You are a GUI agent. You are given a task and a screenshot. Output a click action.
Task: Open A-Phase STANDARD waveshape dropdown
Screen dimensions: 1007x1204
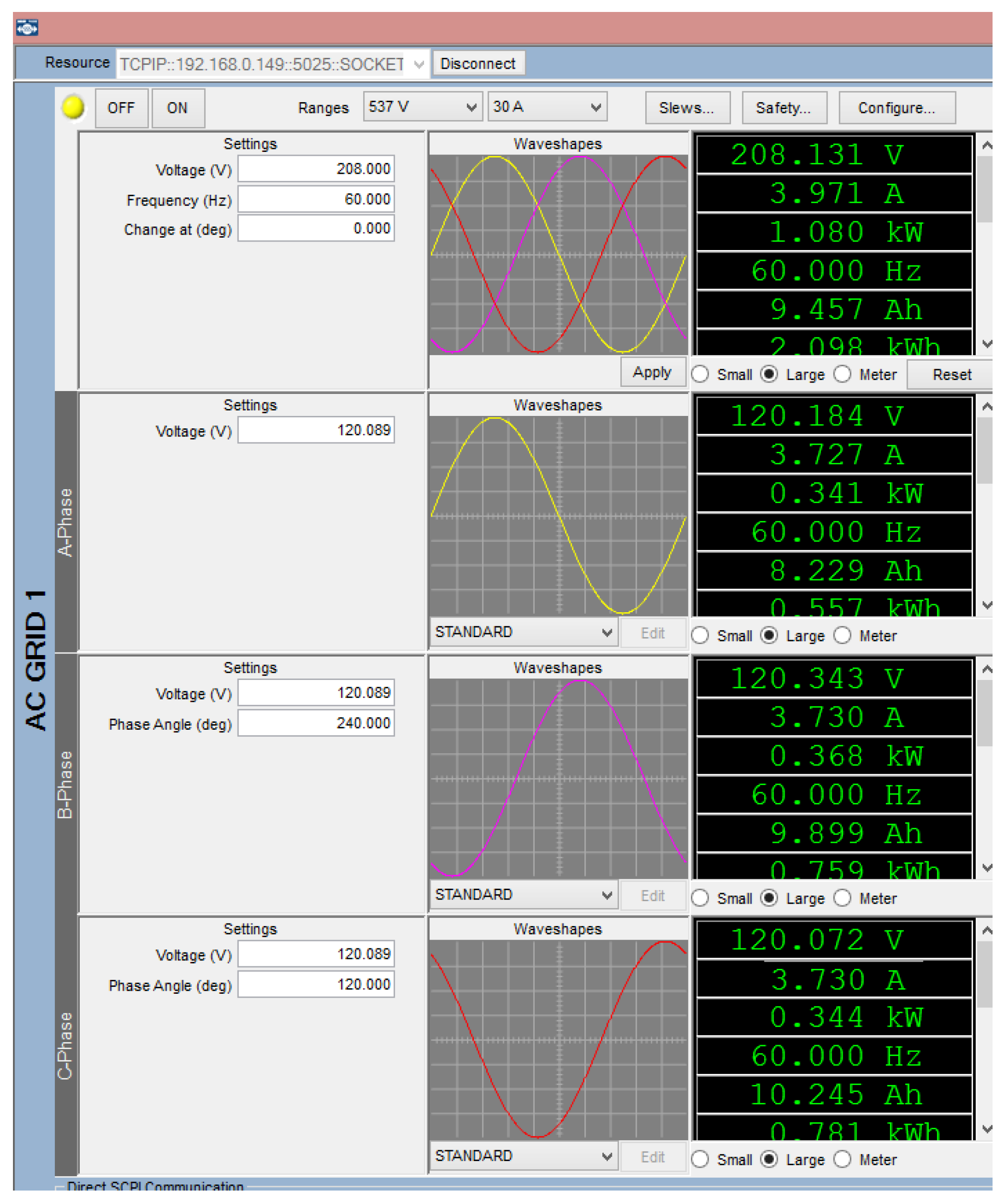pyautogui.click(x=523, y=633)
